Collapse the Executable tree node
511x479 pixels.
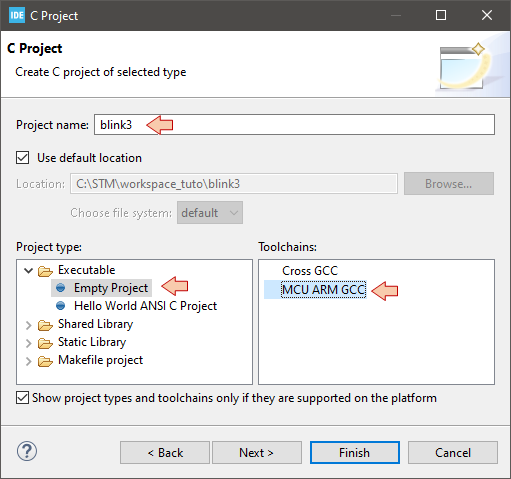(29, 270)
